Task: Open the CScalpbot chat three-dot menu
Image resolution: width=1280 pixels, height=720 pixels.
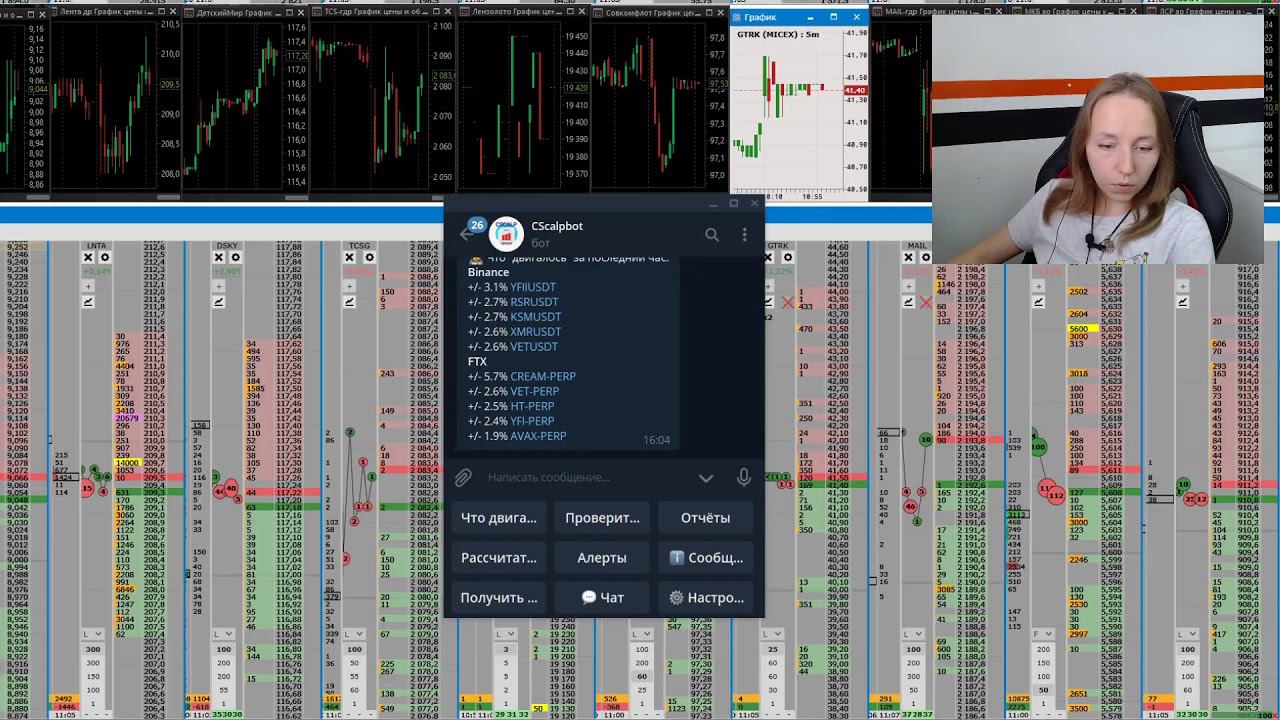Action: coord(744,234)
